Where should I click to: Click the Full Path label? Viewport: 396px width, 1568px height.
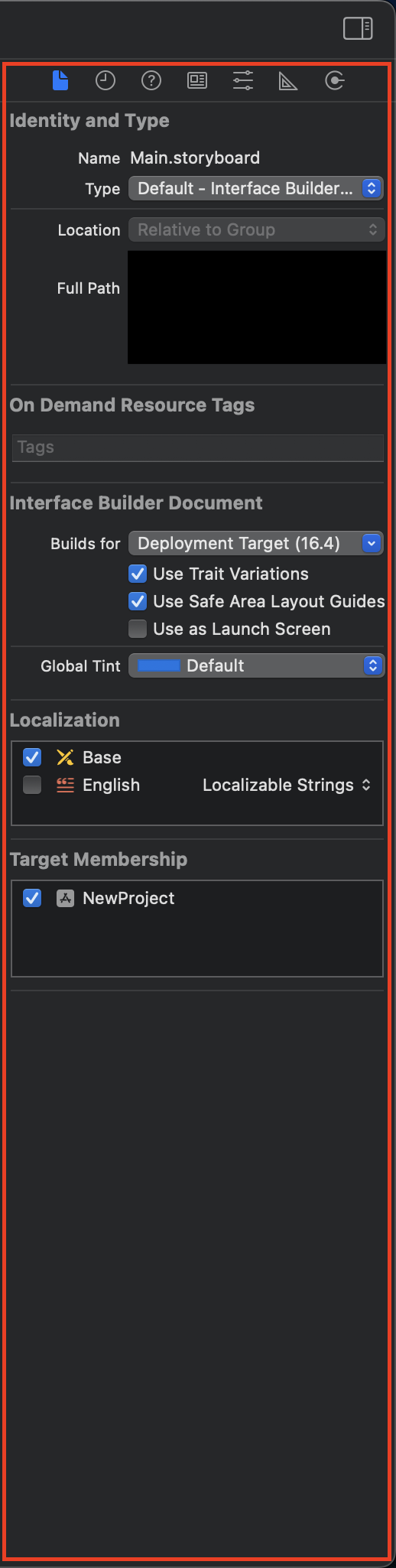[88, 288]
